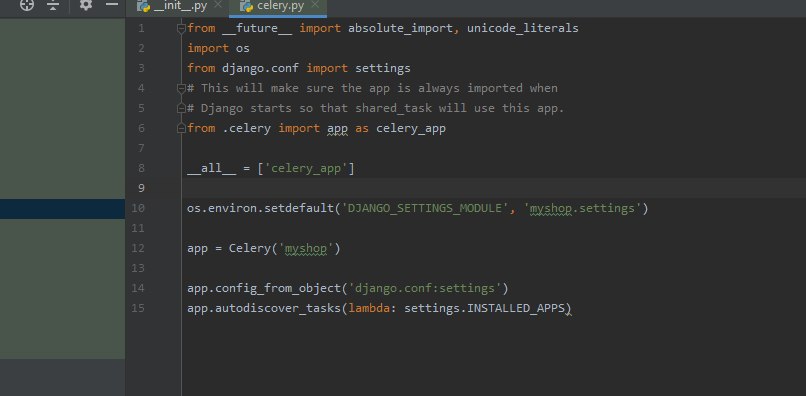Click the 'absolute_import' identifier on line 1

pyautogui.click(x=400, y=28)
